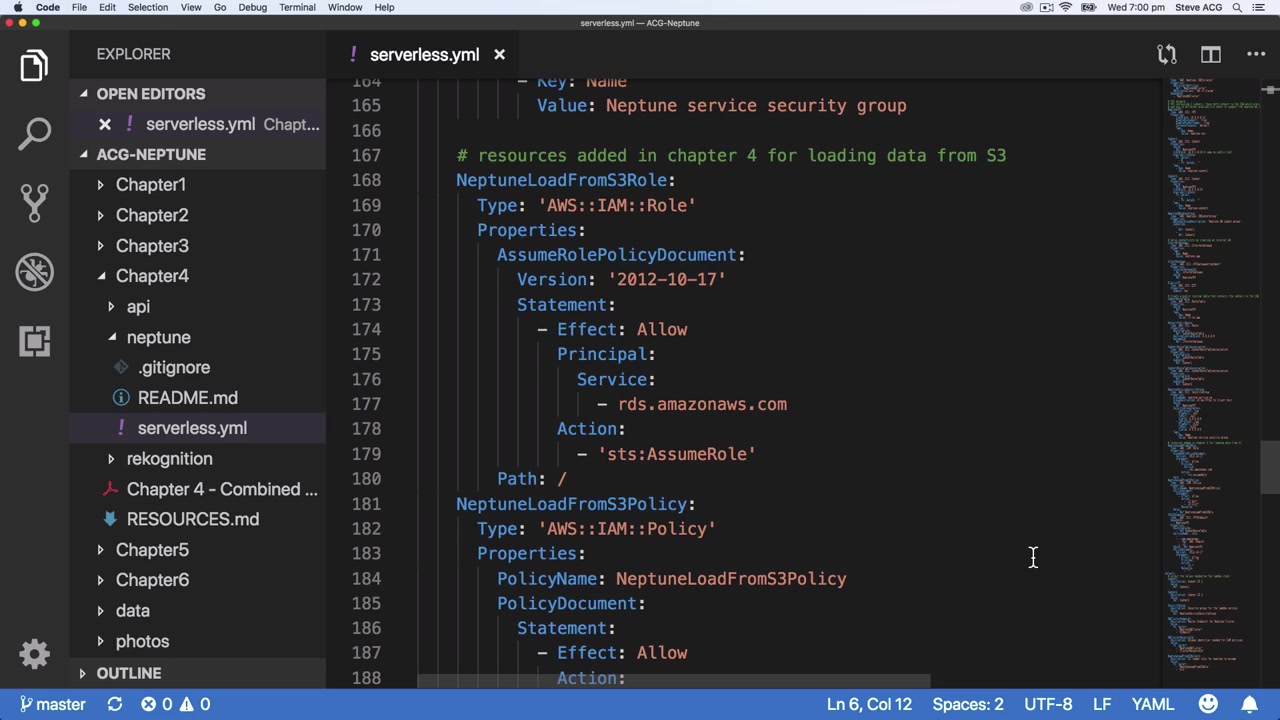The image size is (1280, 720).
Task: Open README.md in the file tree
Action: pos(187,398)
